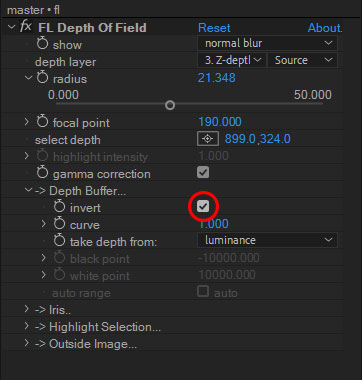Check the auto range checkbox
The image size is (362, 380).
(x=203, y=291)
